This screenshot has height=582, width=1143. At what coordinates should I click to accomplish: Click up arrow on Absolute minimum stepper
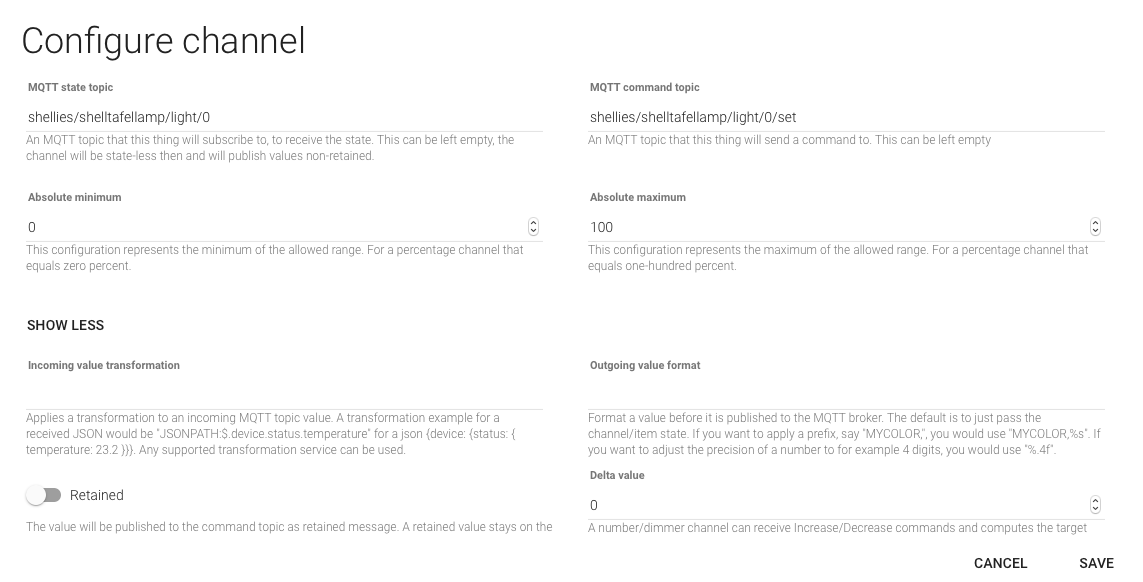(x=533, y=223)
